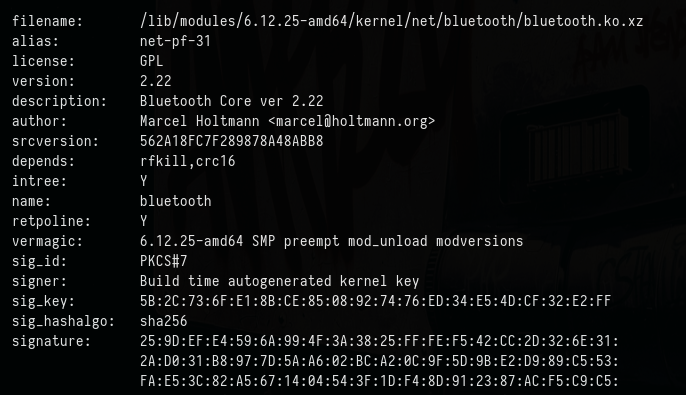Click the vermagic 6.12.25-amd64 string

click(191, 241)
